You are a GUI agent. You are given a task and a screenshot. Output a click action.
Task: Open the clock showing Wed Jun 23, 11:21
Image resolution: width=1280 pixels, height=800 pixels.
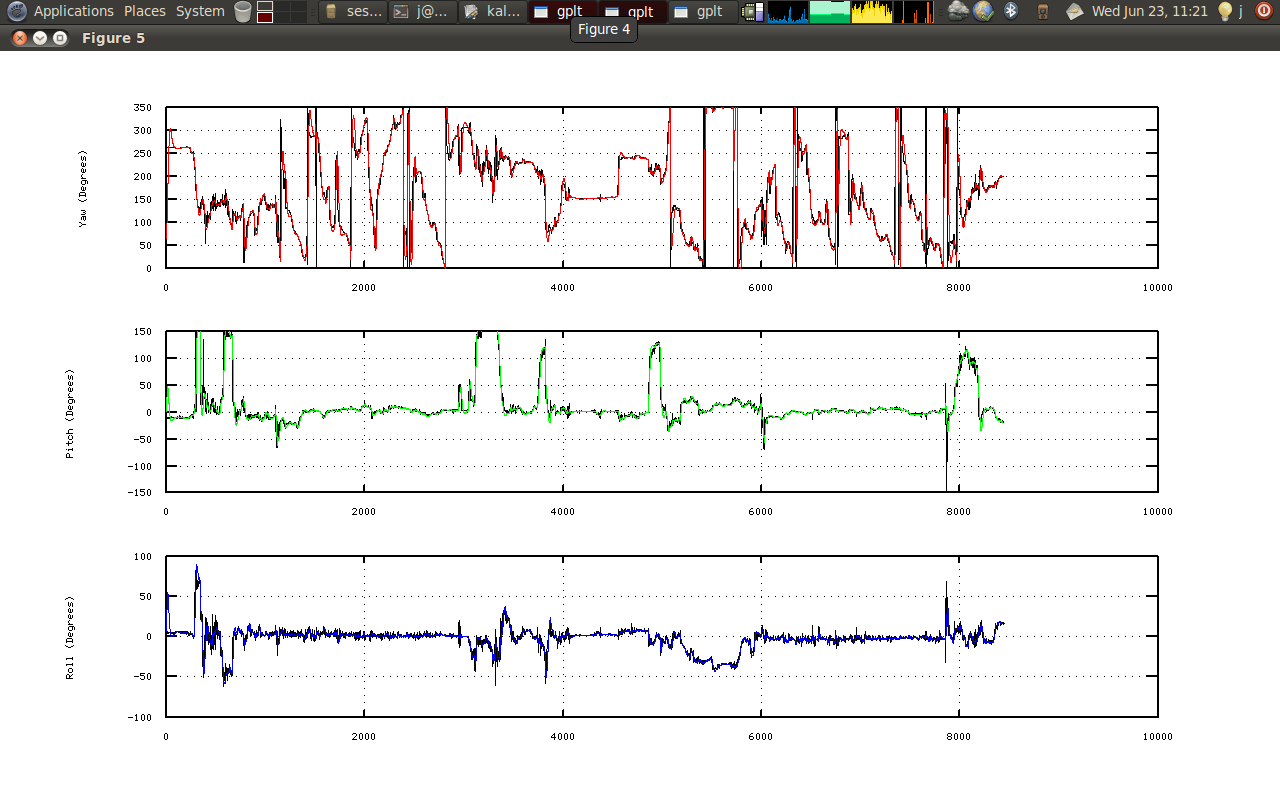tap(1149, 11)
